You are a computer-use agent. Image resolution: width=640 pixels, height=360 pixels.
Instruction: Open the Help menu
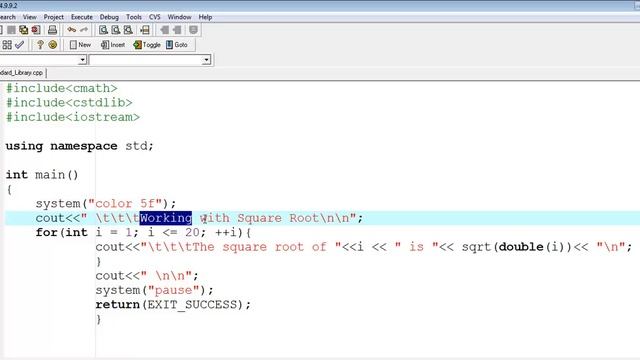tap(205, 17)
